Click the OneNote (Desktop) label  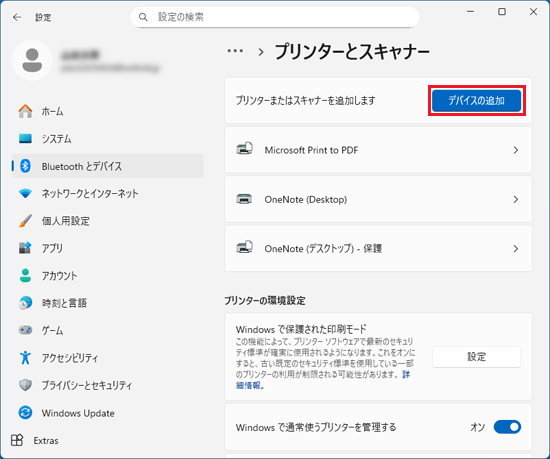point(306,200)
